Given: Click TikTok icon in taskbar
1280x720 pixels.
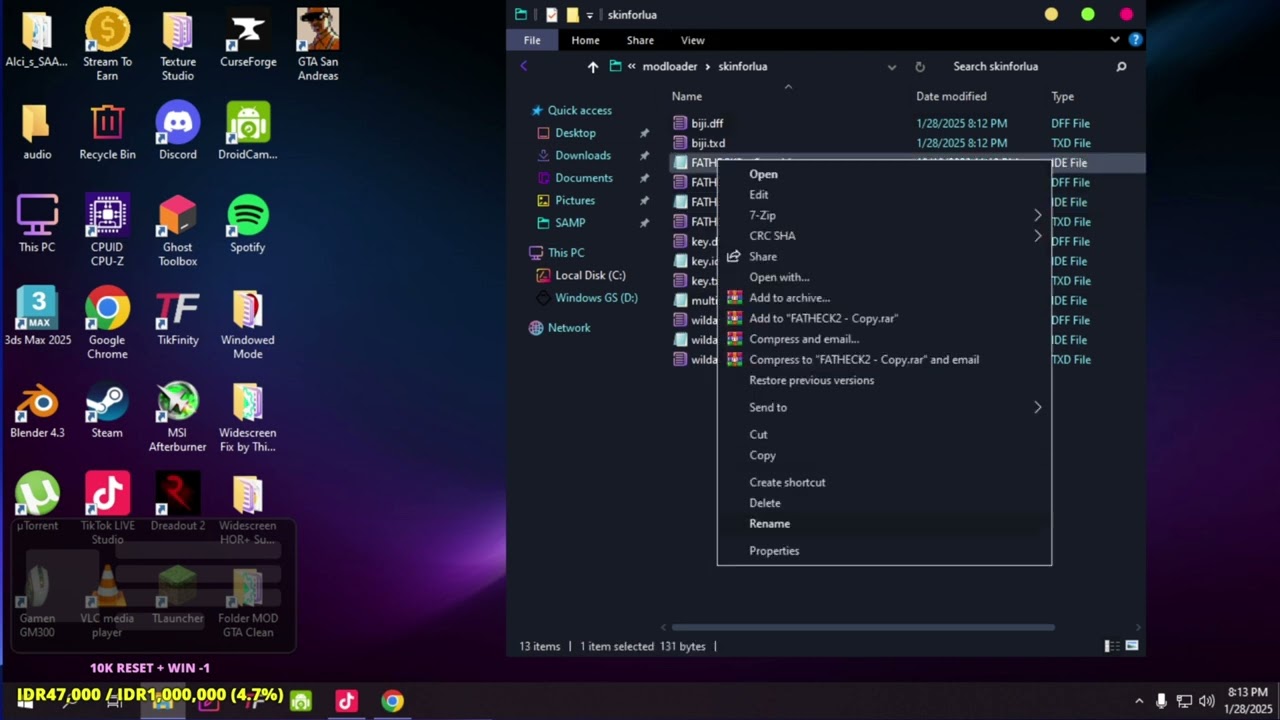Looking at the screenshot, I should pyautogui.click(x=346, y=701).
